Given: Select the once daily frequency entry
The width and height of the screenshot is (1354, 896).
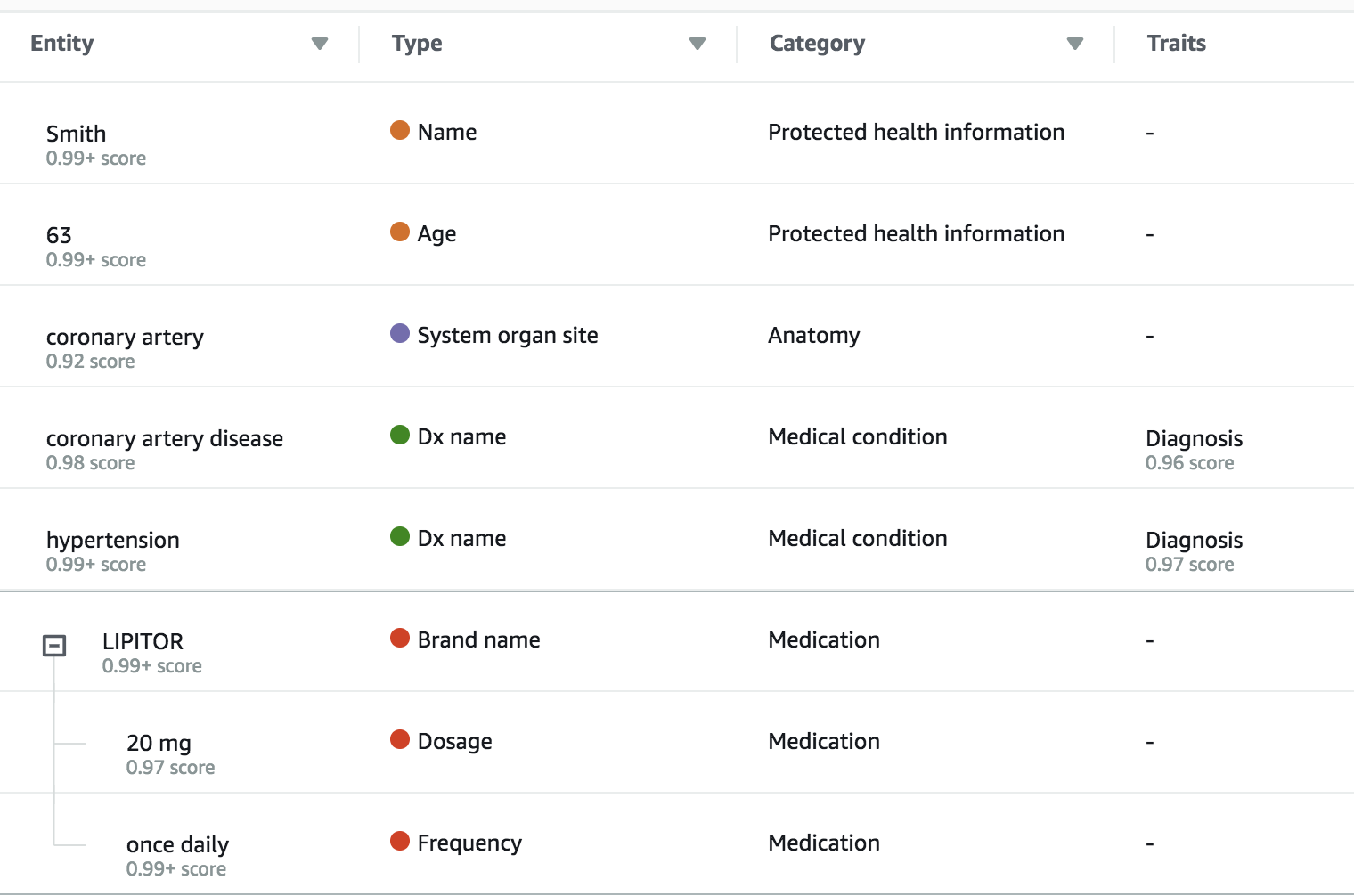Looking at the screenshot, I should pyautogui.click(x=177, y=845).
